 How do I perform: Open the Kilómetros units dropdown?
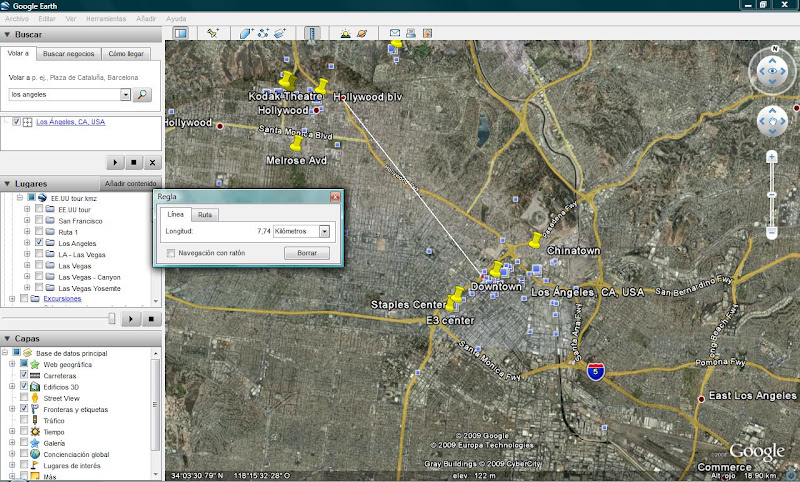pos(324,232)
